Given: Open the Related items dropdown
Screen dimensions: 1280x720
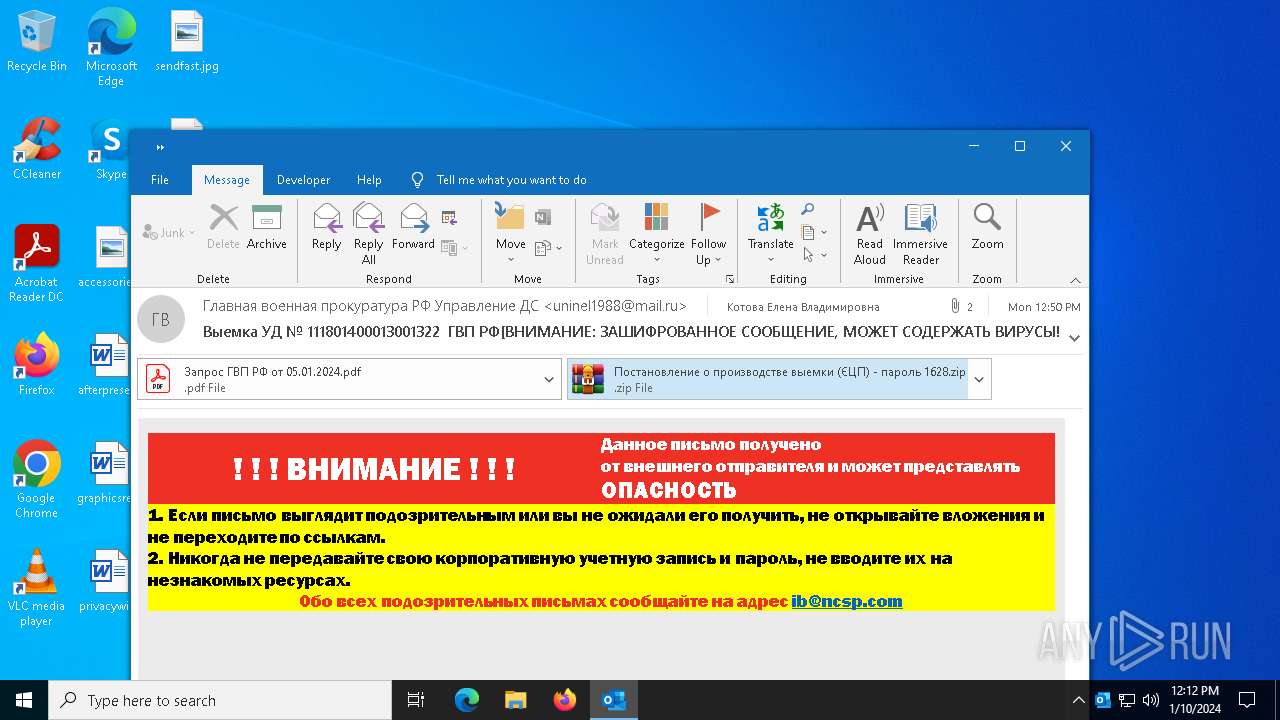Looking at the screenshot, I should 814,232.
